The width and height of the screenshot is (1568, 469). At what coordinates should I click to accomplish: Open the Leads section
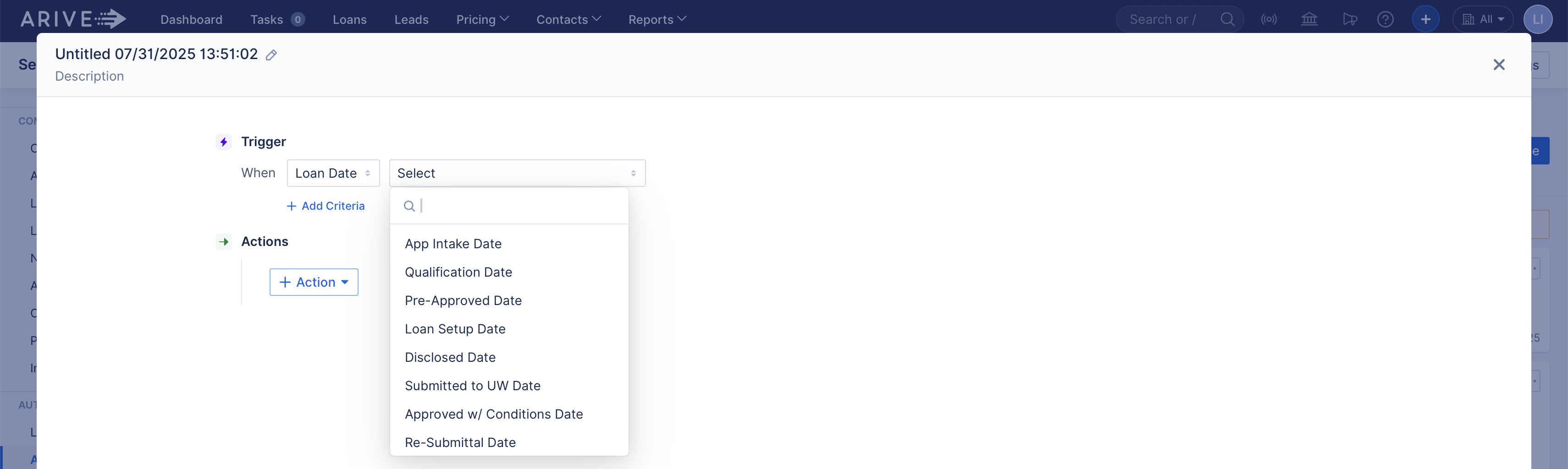point(411,19)
